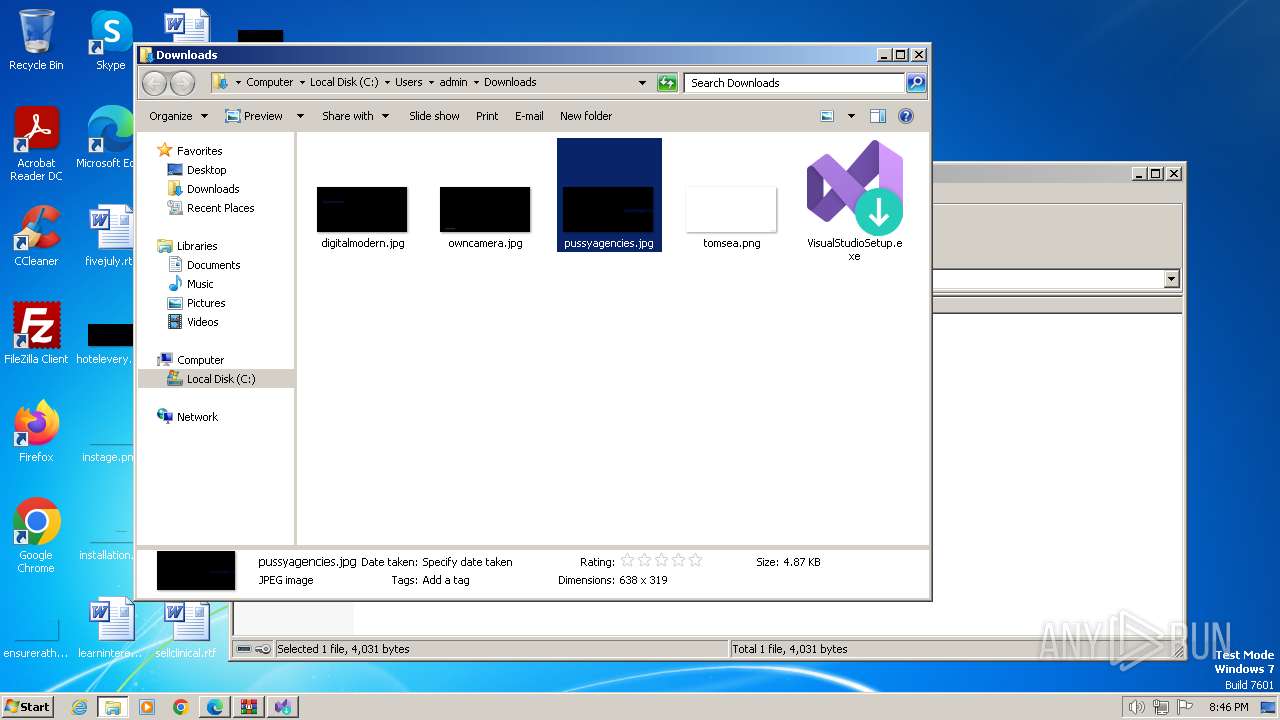Toggle the preview pane icon
This screenshot has width=1280, height=720.
pos(878,116)
